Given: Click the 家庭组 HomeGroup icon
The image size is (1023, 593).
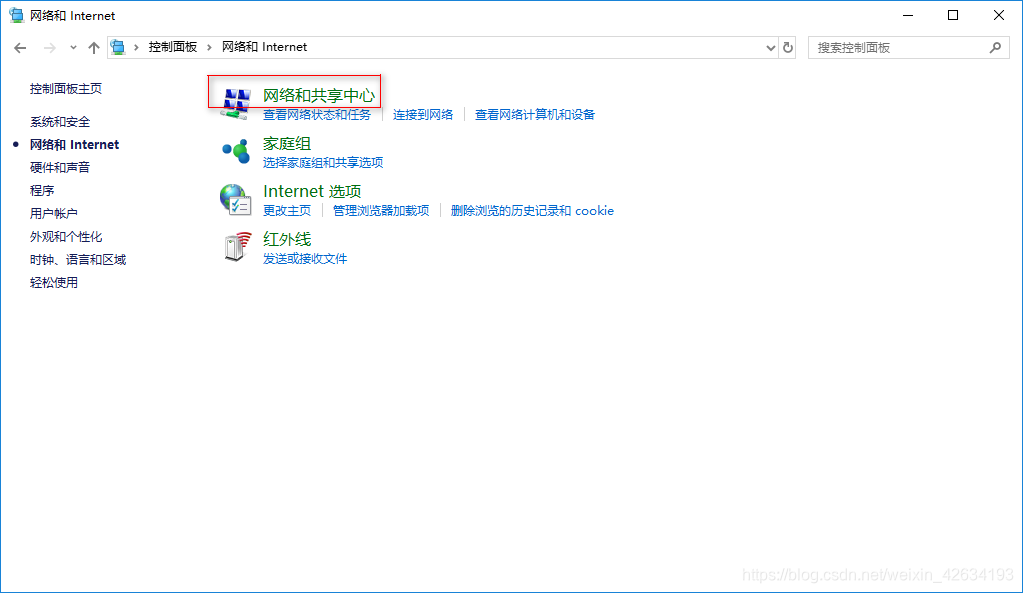Looking at the screenshot, I should point(236,151).
